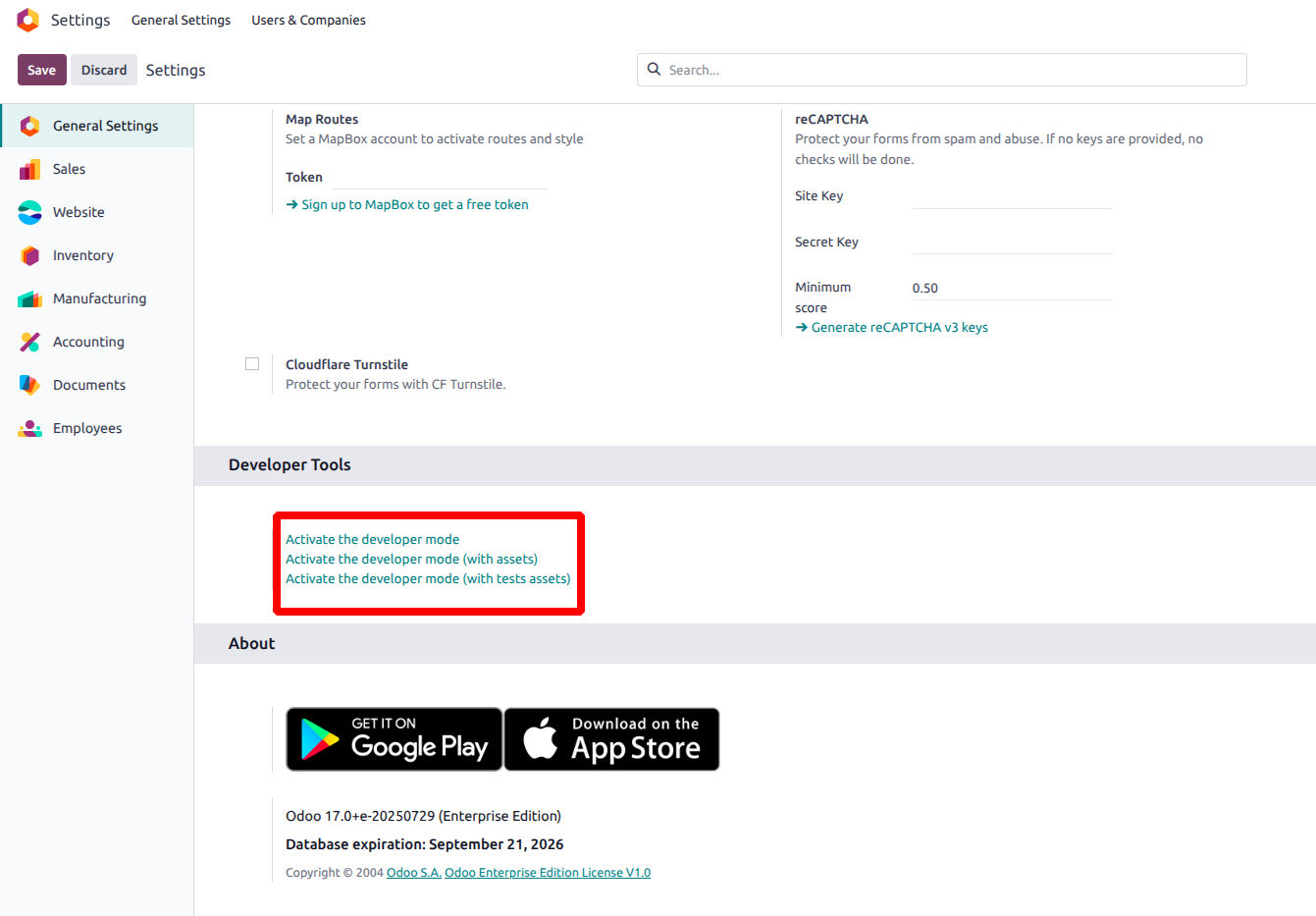1316x916 pixels.
Task: Discard the settings changes
Action: pyautogui.click(x=104, y=70)
